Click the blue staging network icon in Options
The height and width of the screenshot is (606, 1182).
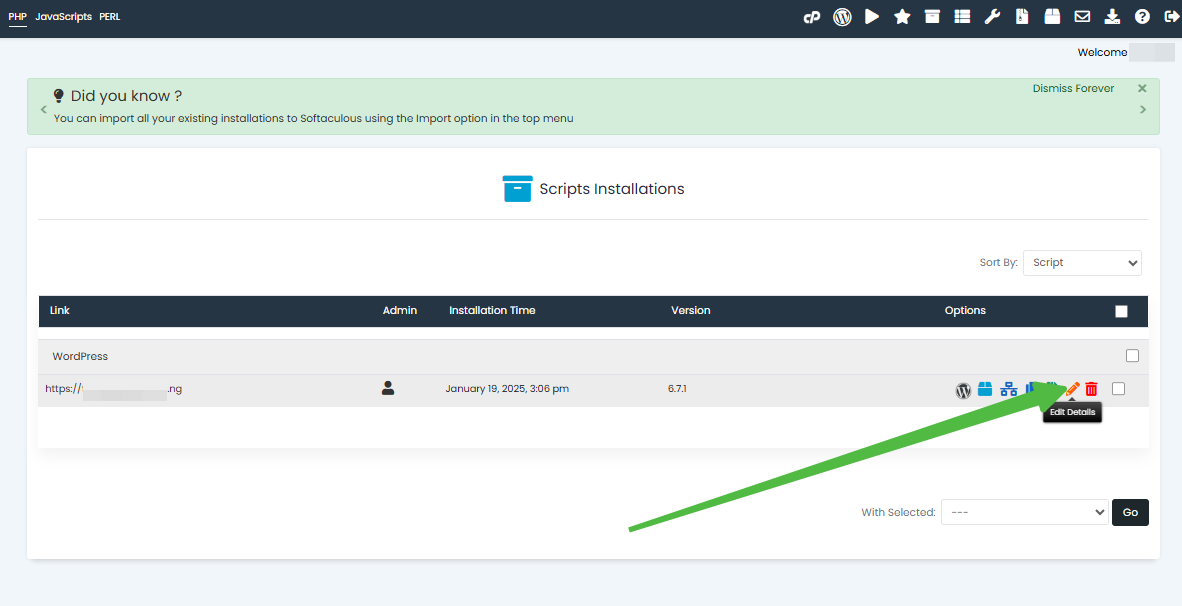pos(1009,389)
